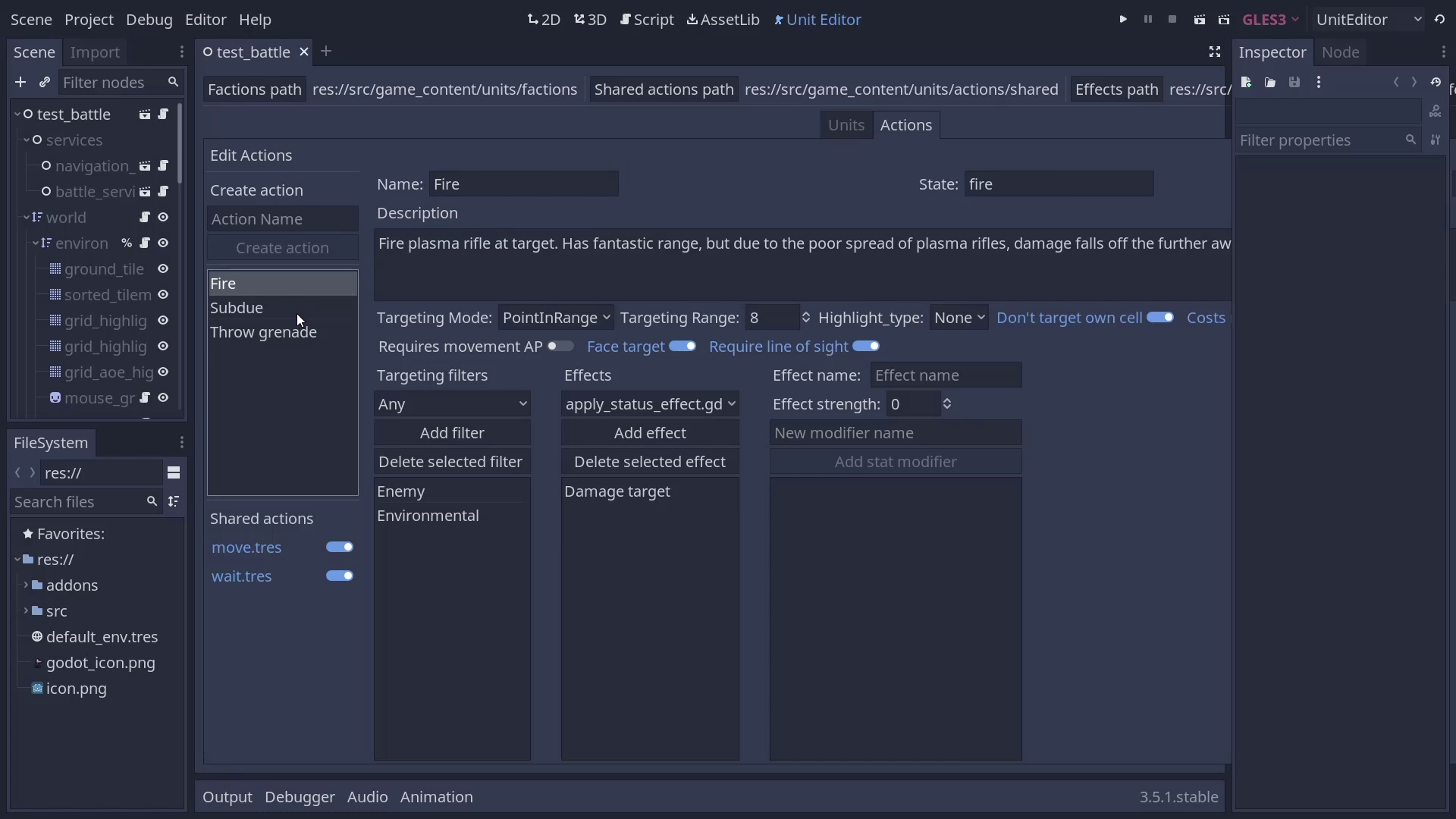The image size is (1456, 819).
Task: Go to next object in Inspector history
Action: pyautogui.click(x=1414, y=82)
